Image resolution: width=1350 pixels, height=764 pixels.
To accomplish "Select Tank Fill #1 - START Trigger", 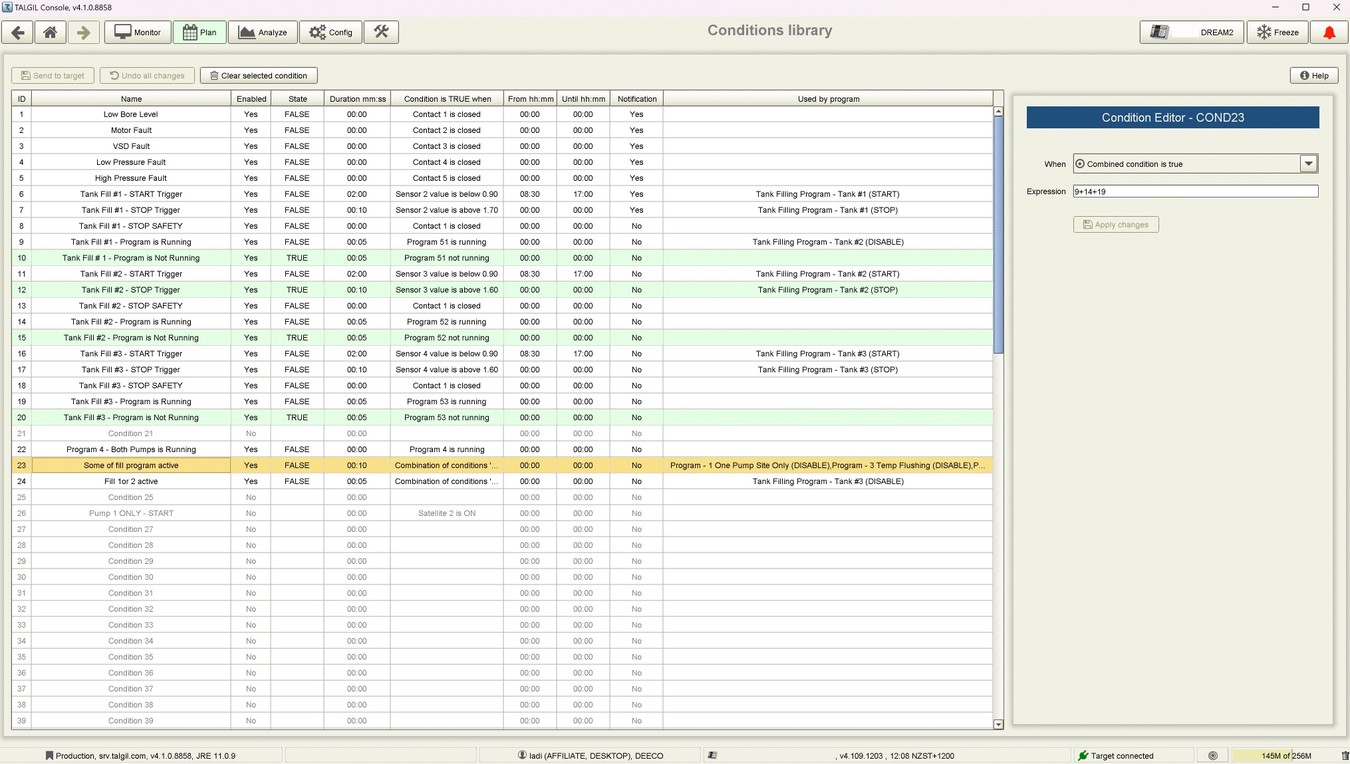I will point(502,194).
